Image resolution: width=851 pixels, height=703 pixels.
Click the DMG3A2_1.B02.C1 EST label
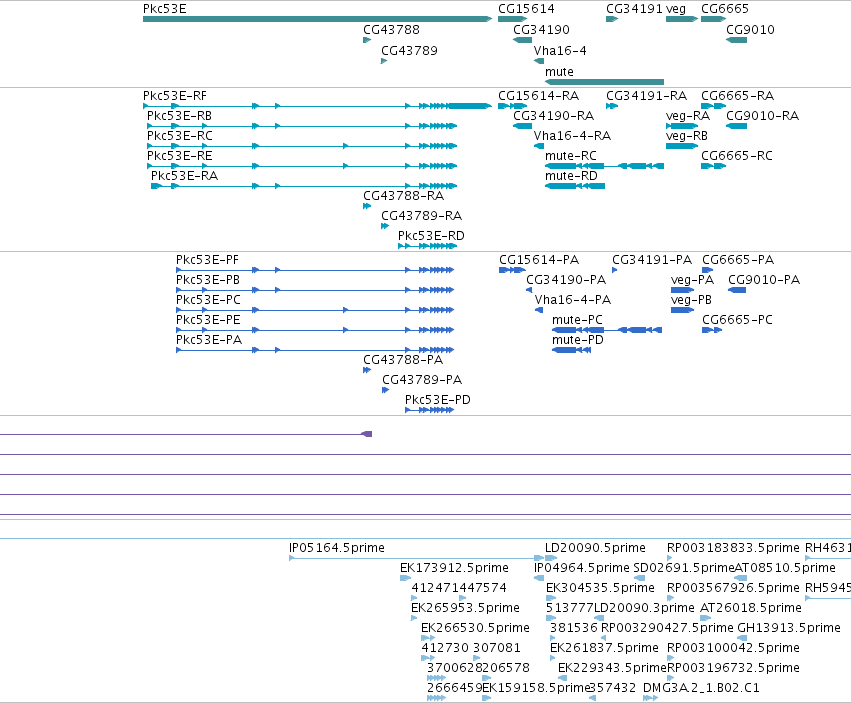tap(701, 688)
